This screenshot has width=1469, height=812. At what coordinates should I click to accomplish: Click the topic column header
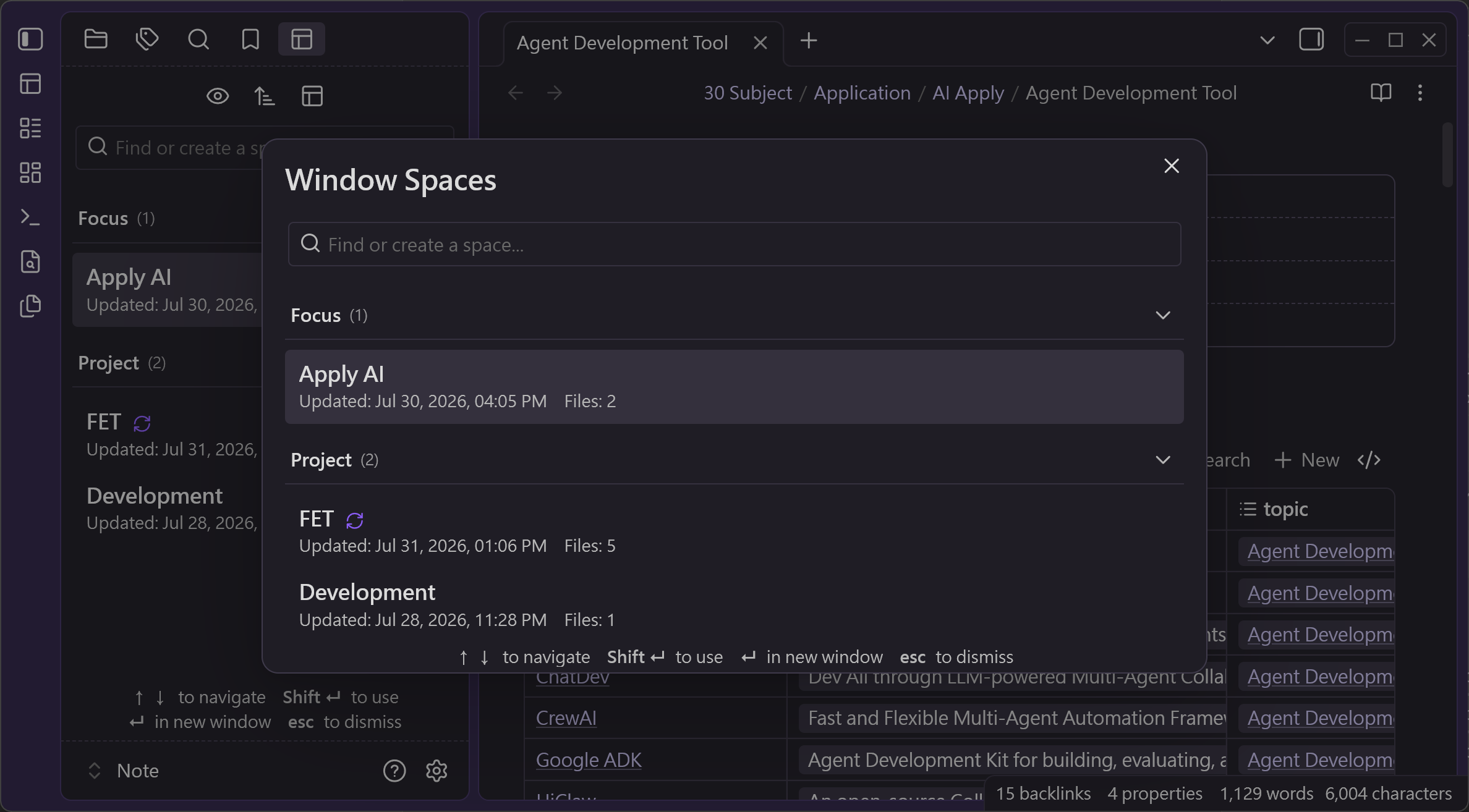(1310, 509)
